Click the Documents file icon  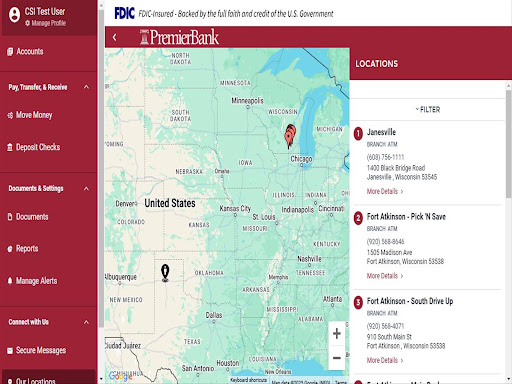10,217
